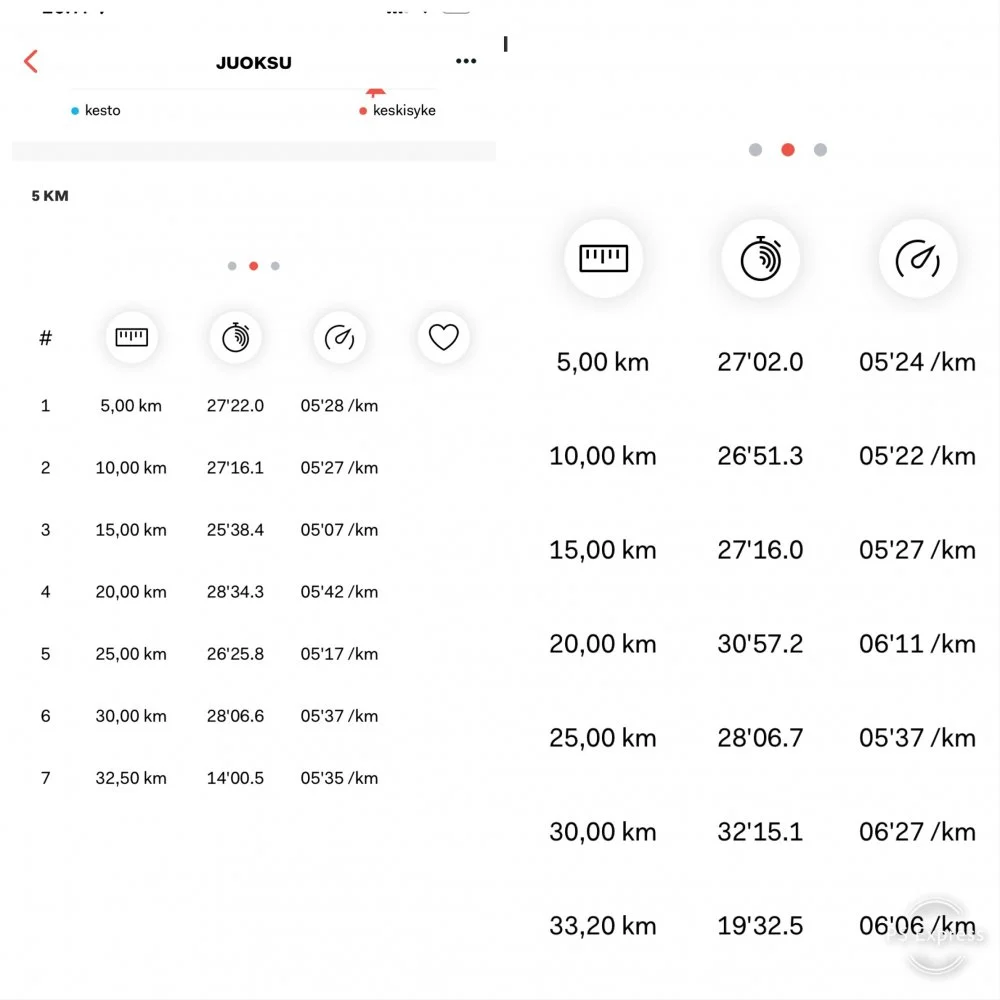This screenshot has height=1000, width=1000.
Task: Tap large stopwatch duration icon in right screenshot
Action: point(760,259)
